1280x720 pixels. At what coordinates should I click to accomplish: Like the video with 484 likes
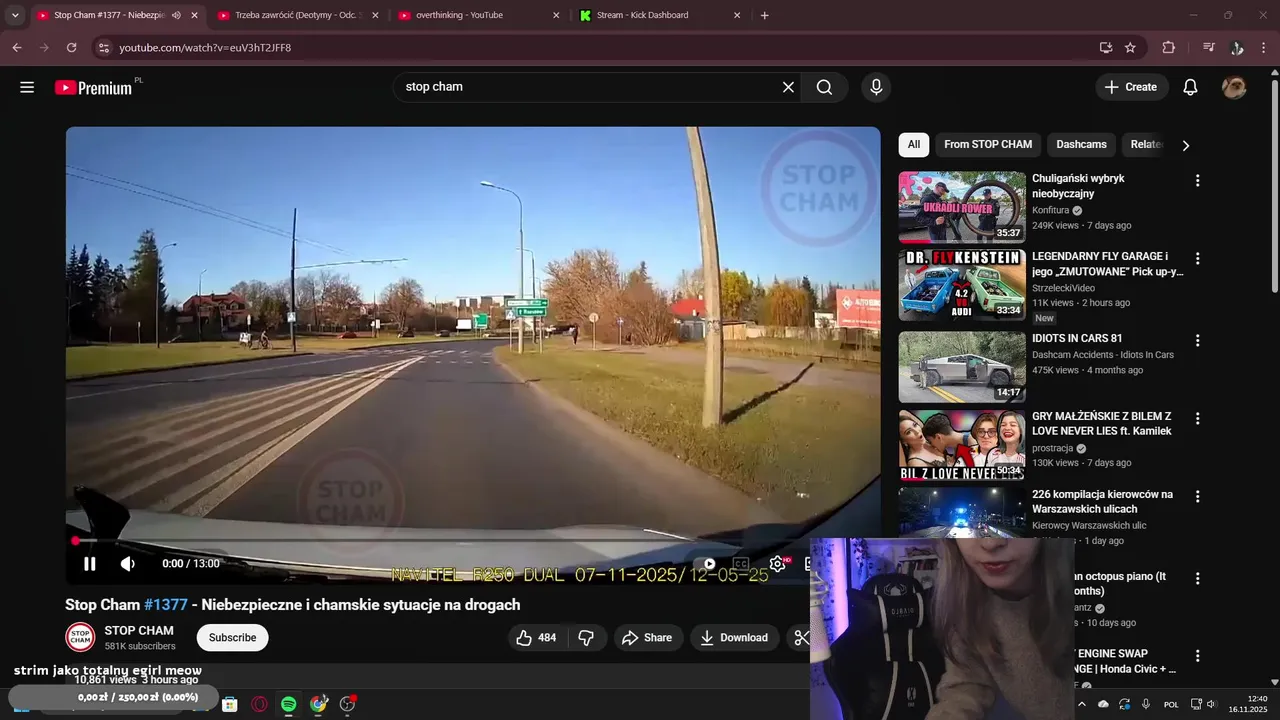[536, 638]
